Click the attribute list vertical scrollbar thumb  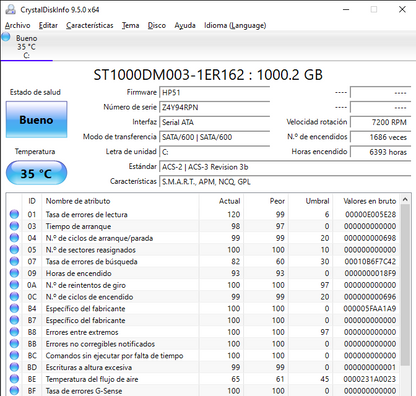pyautogui.click(x=405, y=285)
